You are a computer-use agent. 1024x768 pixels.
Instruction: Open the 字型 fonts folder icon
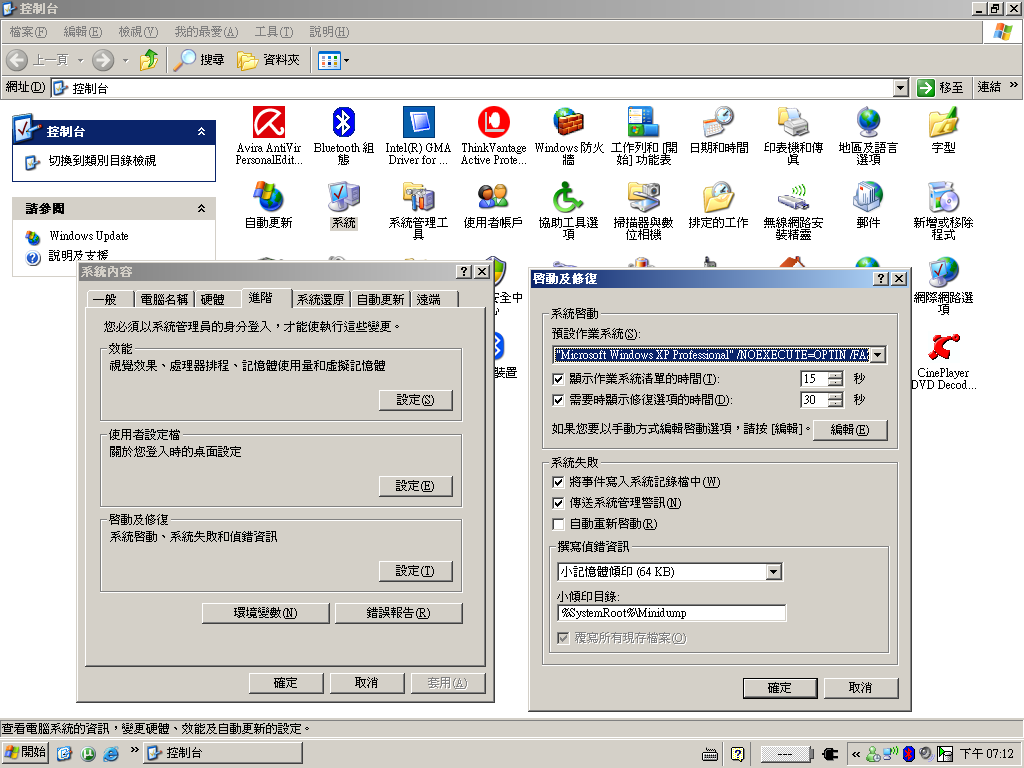[943, 124]
